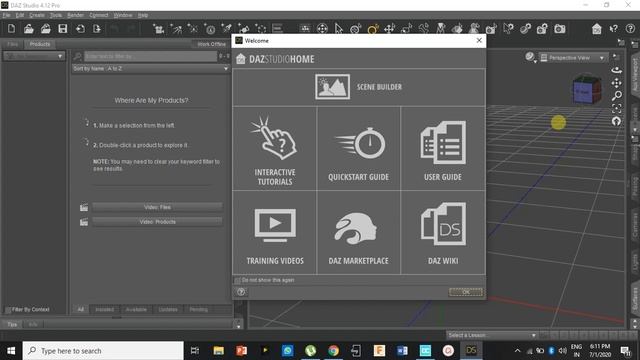The image size is (640, 360).
Task: Click the Open file folder icon
Action: click(x=29, y=29)
